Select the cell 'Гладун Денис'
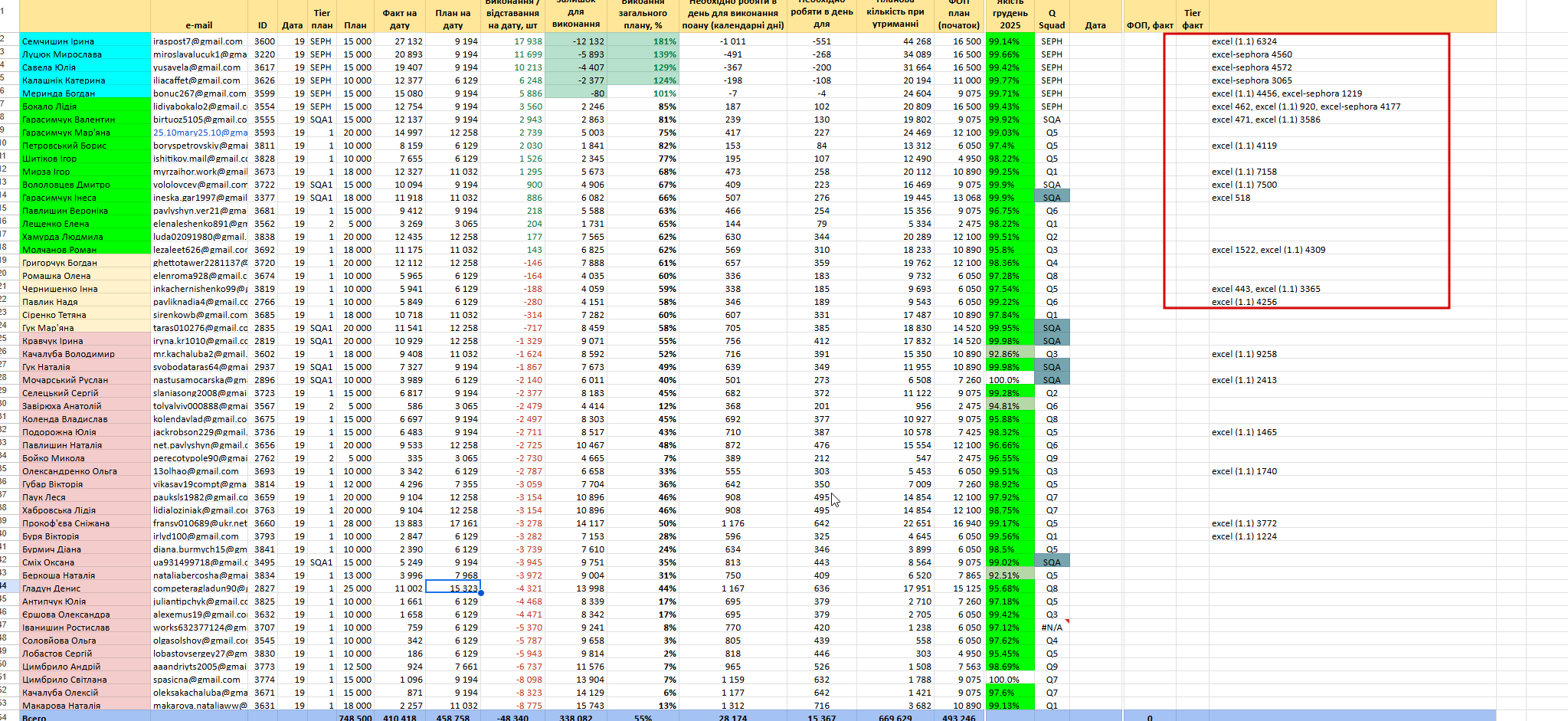The height and width of the screenshot is (721, 1568). pyautogui.click(x=84, y=588)
